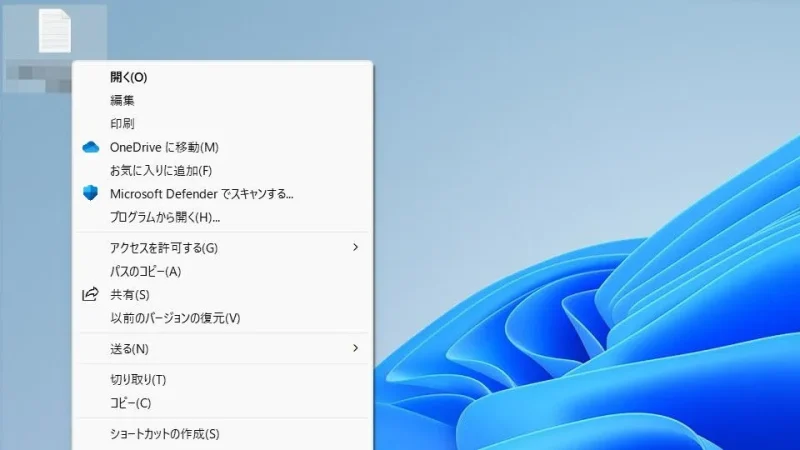
Task: Click the Microsoft Defender shield icon
Action: click(x=90, y=193)
